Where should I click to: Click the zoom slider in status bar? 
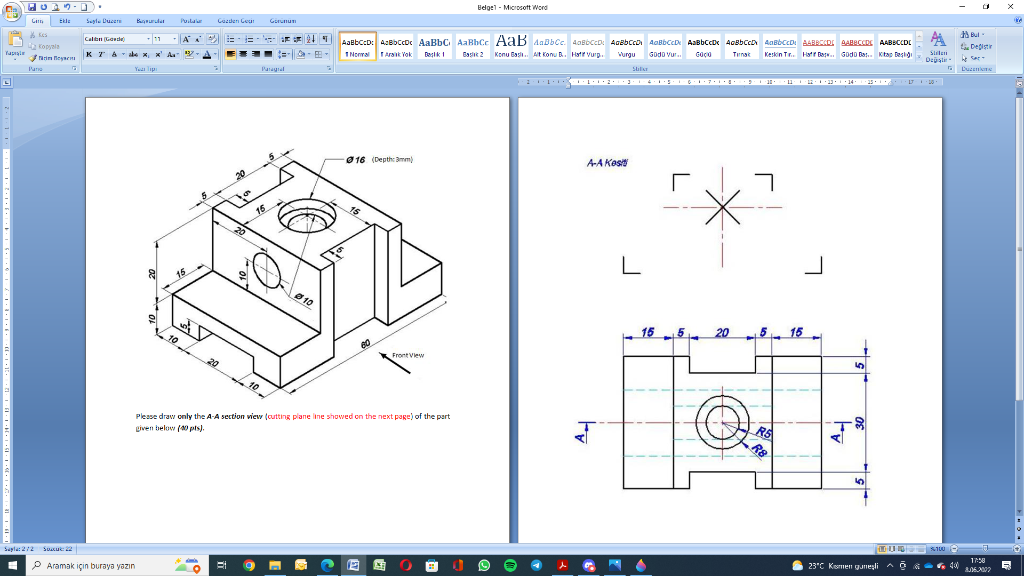coord(984,549)
